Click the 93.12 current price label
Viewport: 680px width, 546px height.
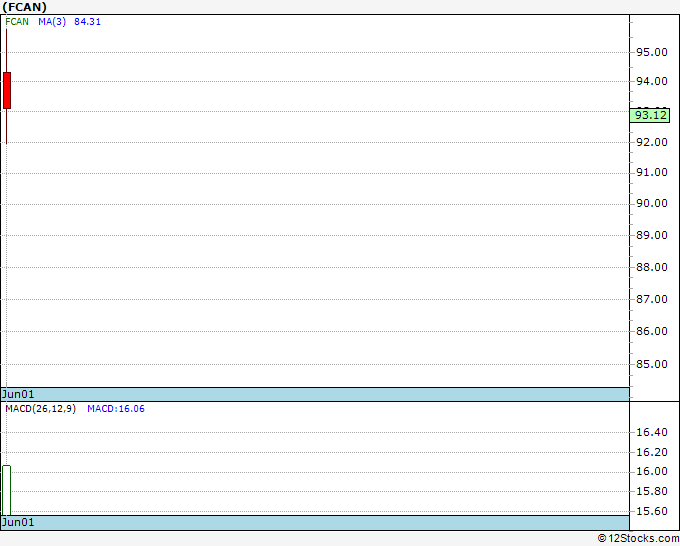[650, 115]
